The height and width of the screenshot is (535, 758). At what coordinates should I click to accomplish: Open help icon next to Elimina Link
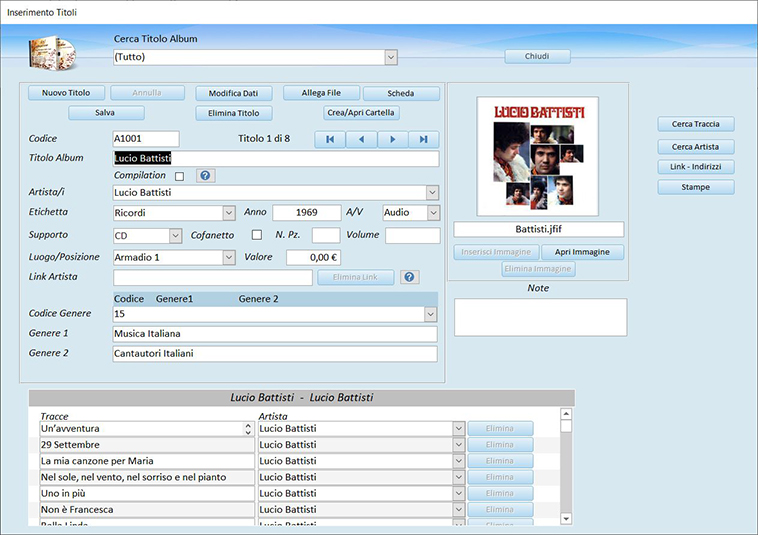coord(409,277)
